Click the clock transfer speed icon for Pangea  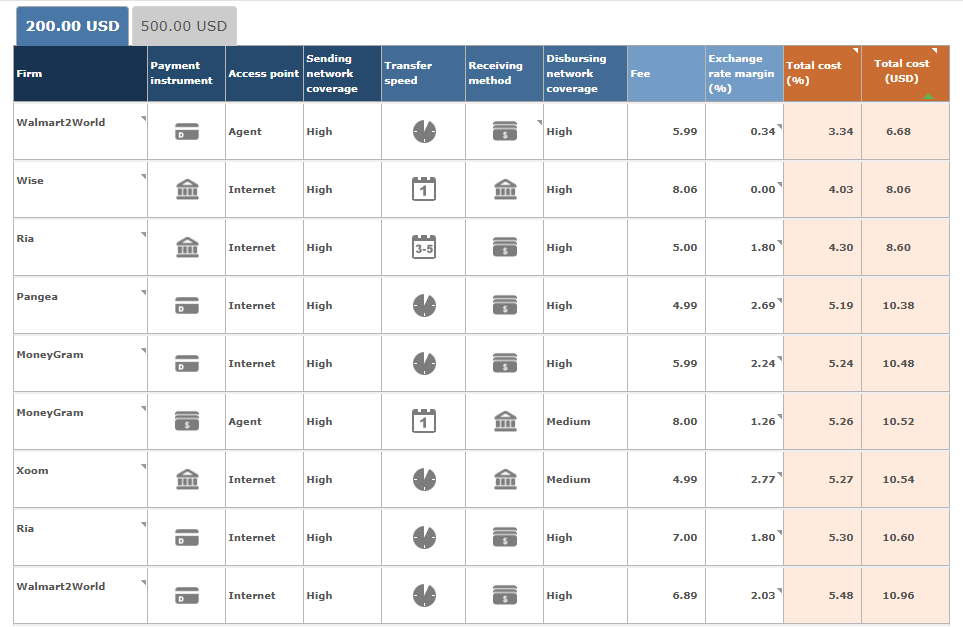click(424, 305)
